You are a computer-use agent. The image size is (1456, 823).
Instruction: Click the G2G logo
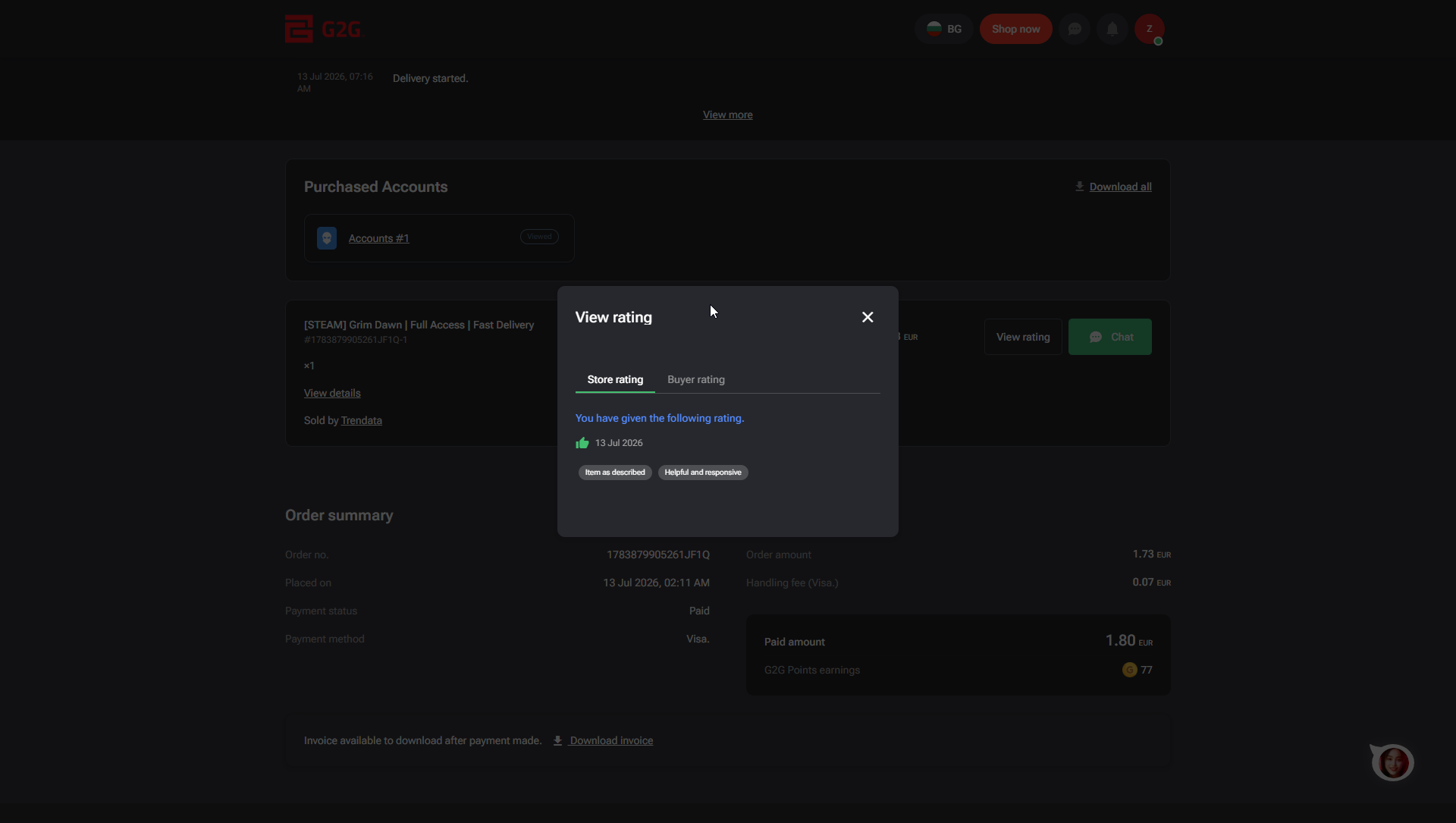tap(322, 29)
